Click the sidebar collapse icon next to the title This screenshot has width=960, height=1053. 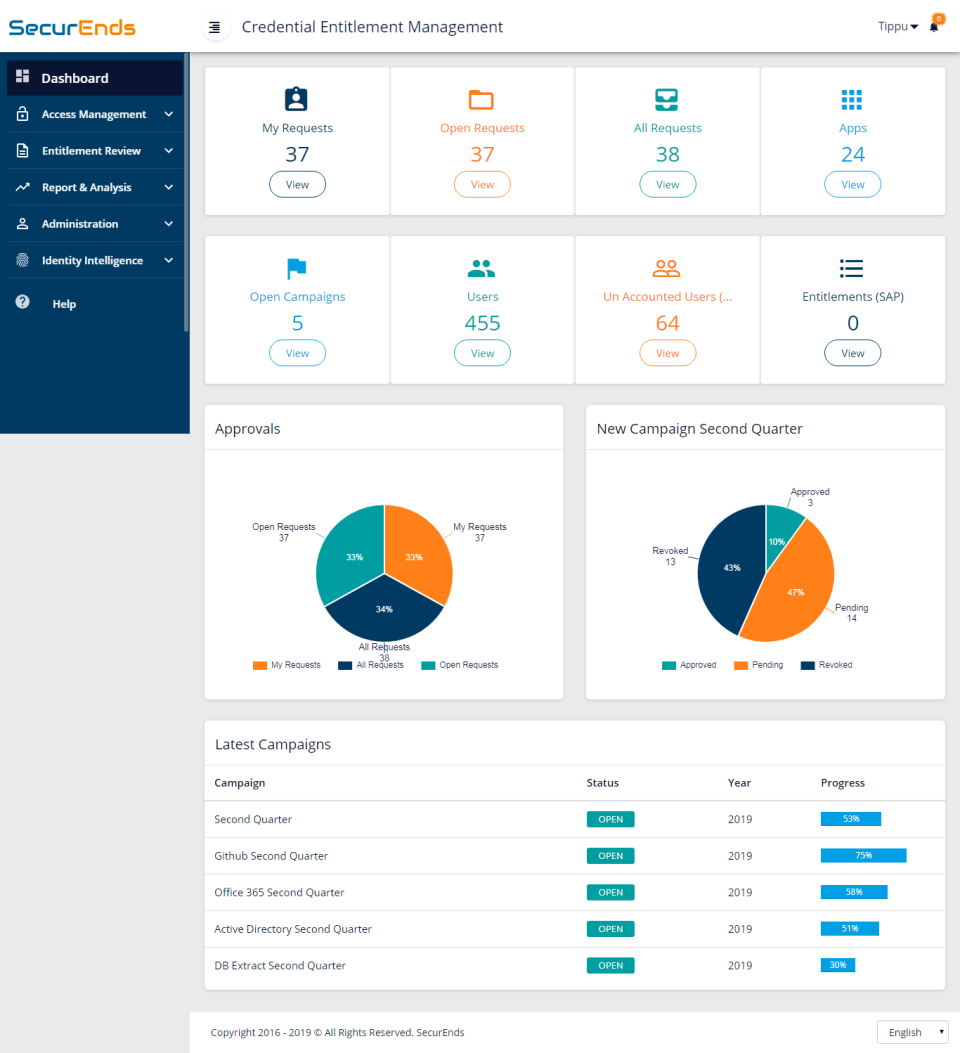[216, 27]
